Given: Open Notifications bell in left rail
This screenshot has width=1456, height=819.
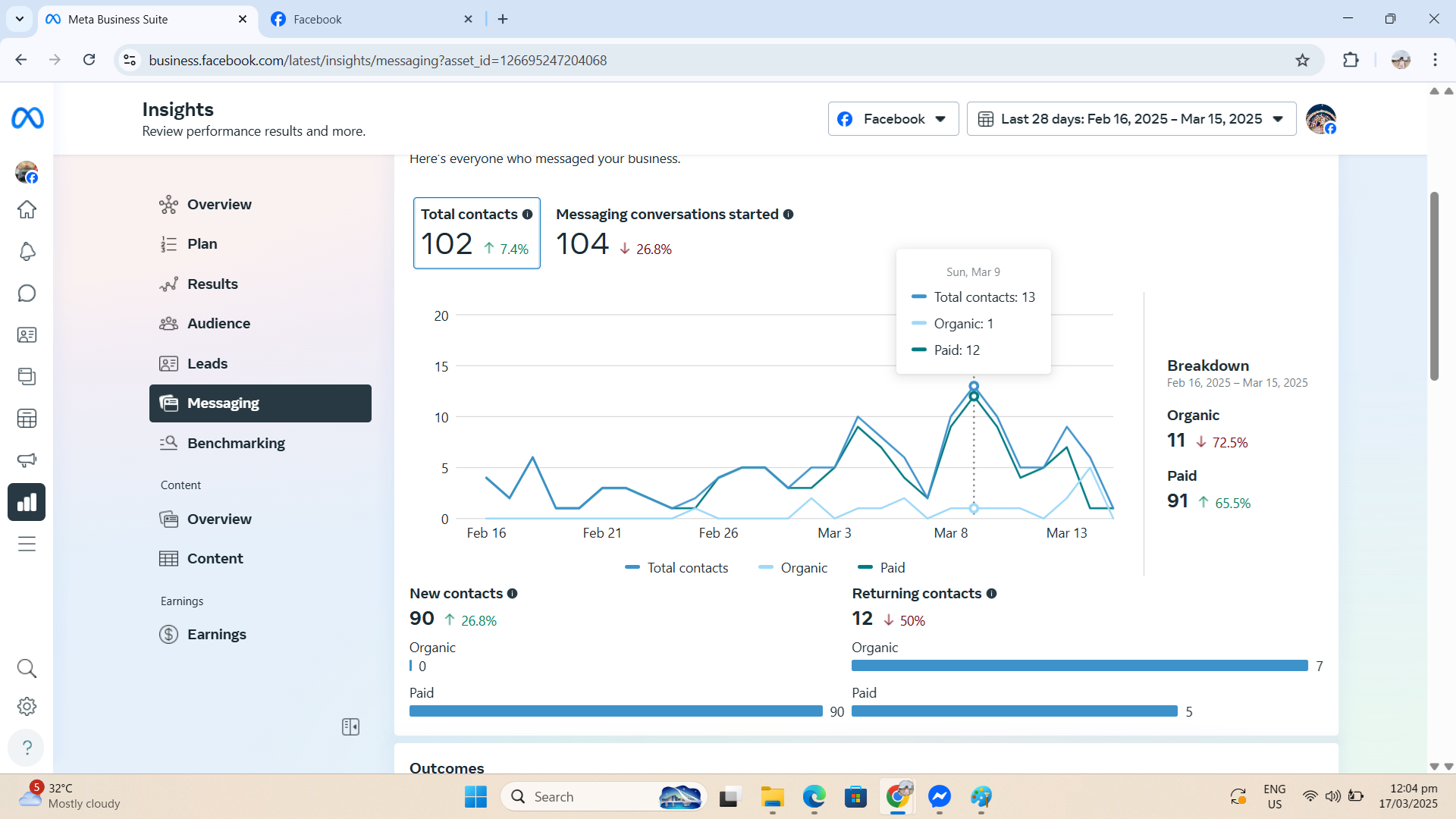Looking at the screenshot, I should pyautogui.click(x=27, y=252).
